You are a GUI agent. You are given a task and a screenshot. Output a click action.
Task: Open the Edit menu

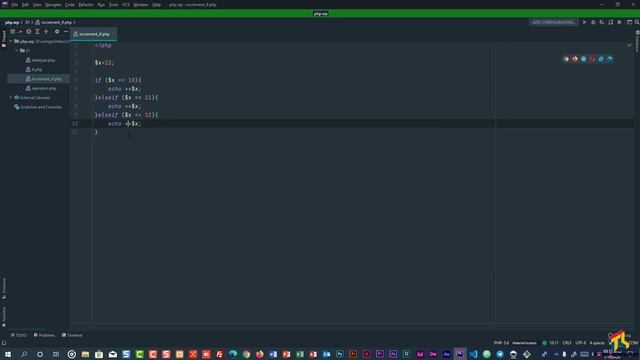click(x=25, y=4)
